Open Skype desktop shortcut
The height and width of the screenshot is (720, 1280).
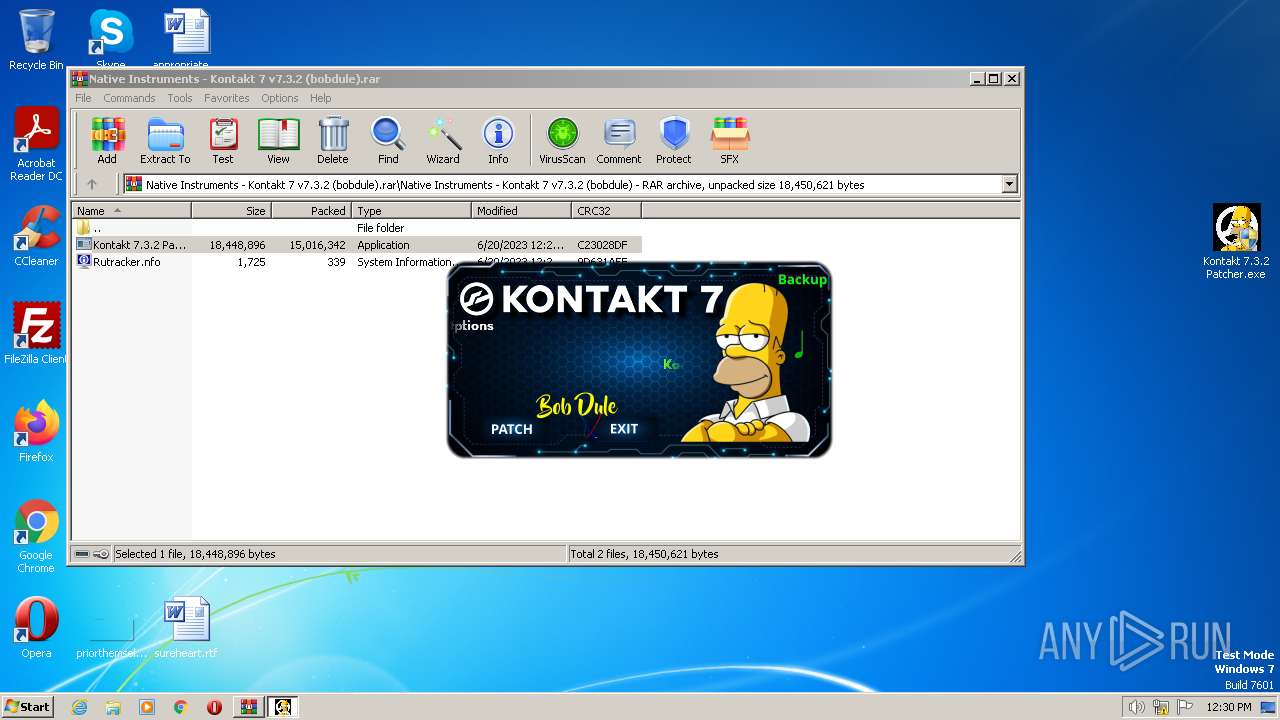pyautogui.click(x=110, y=40)
